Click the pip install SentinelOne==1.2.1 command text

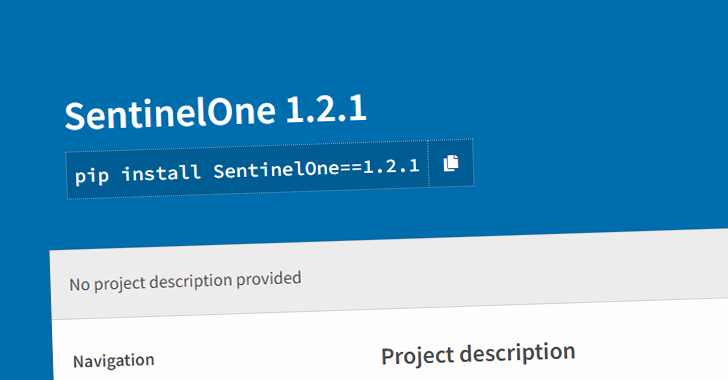click(247, 170)
